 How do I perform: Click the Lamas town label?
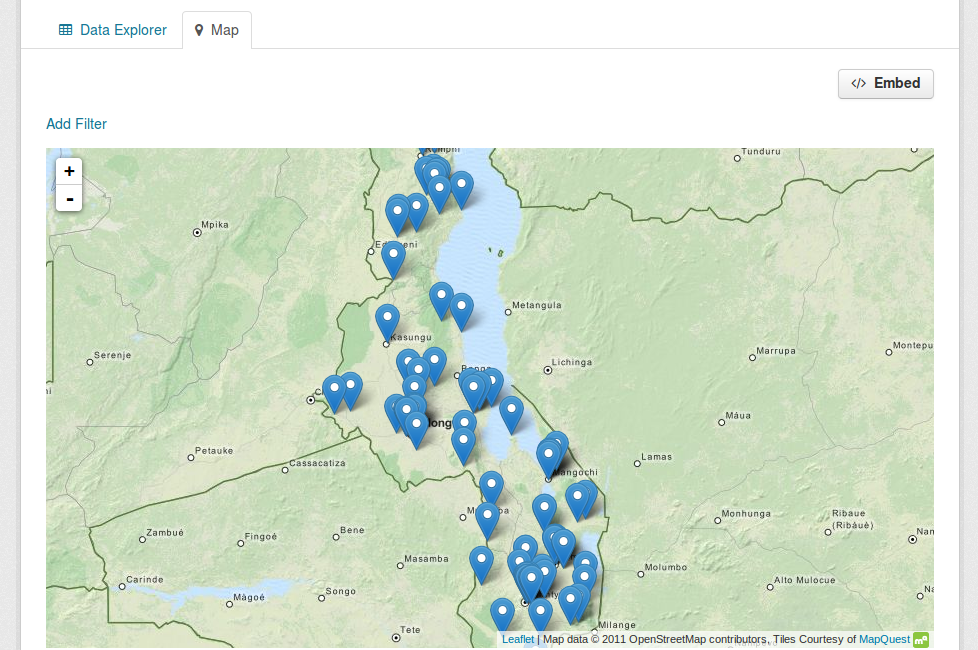tap(657, 457)
